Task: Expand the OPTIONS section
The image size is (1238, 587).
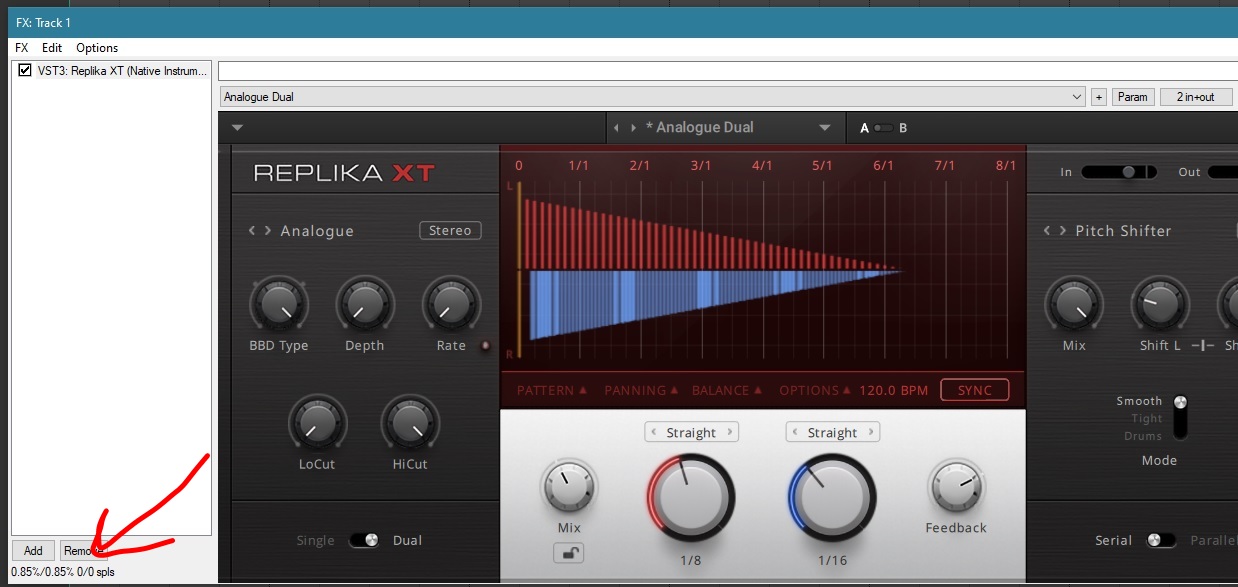Action: pos(814,390)
